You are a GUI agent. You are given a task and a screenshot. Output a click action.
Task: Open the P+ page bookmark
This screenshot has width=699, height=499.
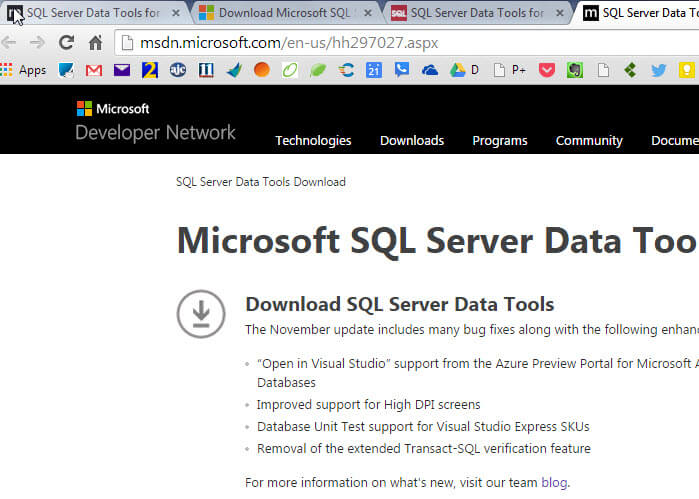point(510,70)
